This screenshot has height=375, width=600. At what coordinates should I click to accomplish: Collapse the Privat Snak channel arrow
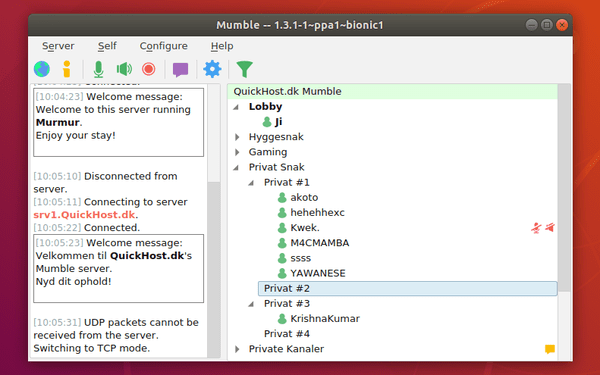pos(236,167)
